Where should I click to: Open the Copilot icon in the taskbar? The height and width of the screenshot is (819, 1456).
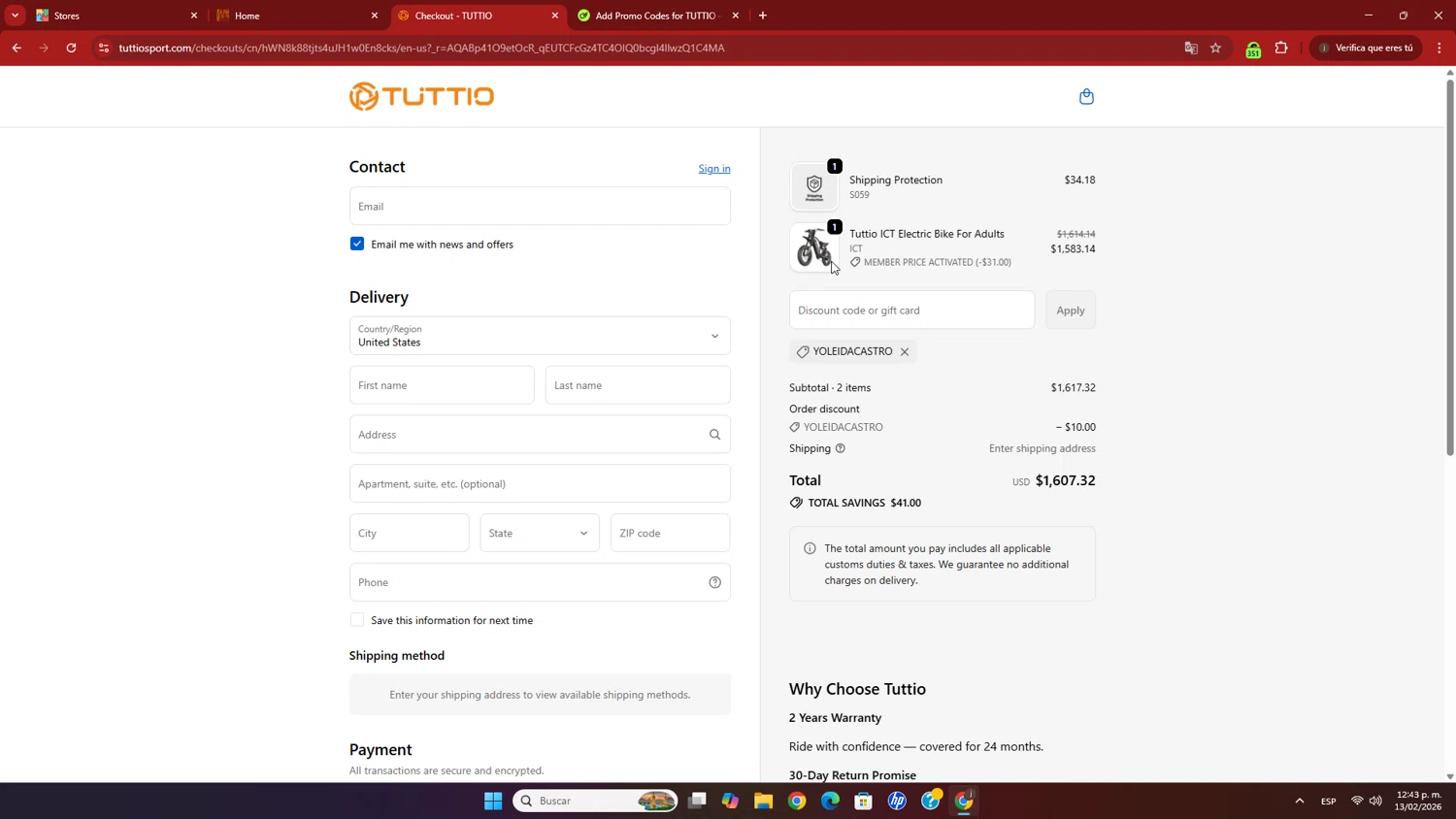coord(730,801)
